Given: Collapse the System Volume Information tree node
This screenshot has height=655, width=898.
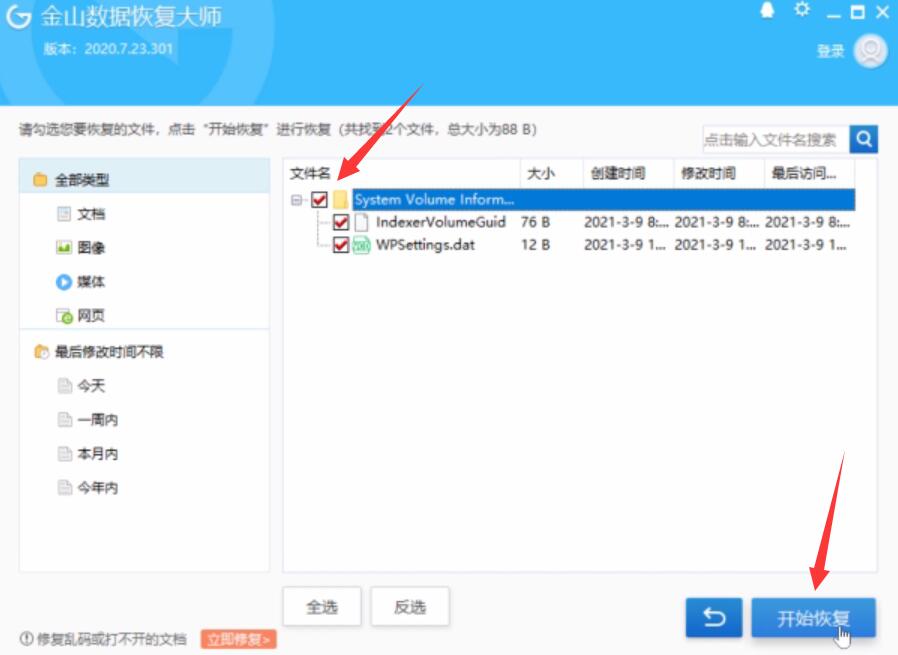Looking at the screenshot, I should pyautogui.click(x=297, y=200).
